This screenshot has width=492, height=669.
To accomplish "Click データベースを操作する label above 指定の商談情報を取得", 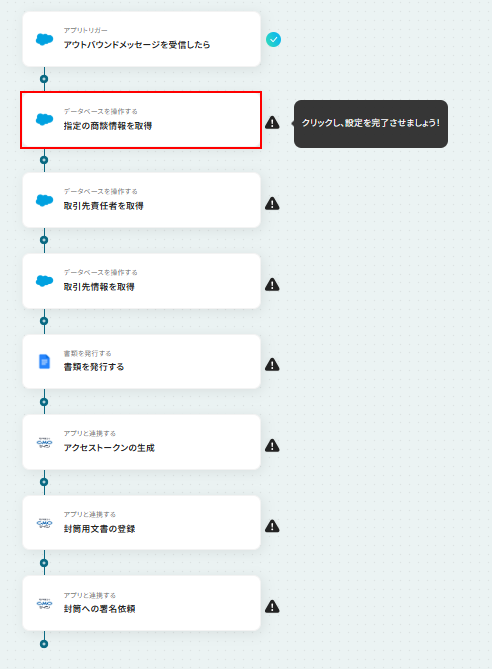I will tap(100, 111).
